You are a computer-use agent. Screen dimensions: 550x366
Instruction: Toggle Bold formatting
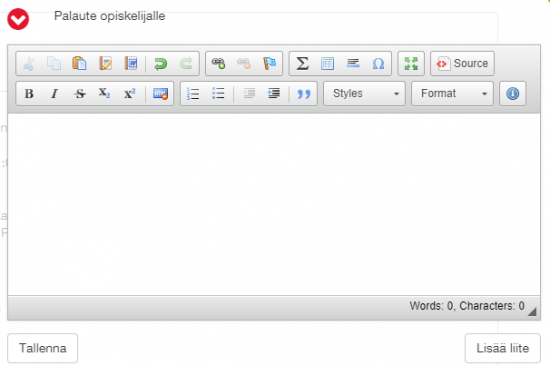[x=29, y=94]
